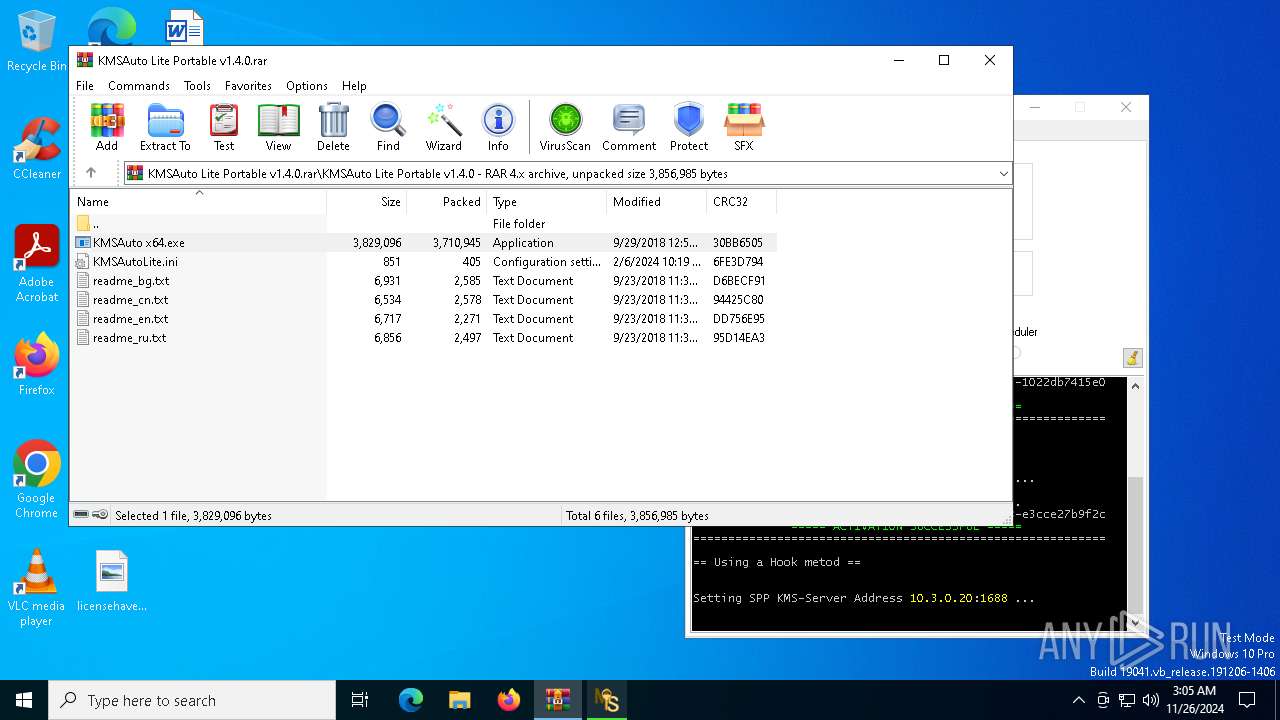Open the Favorites menu
Viewport: 1280px width, 720px height.
coord(248,86)
